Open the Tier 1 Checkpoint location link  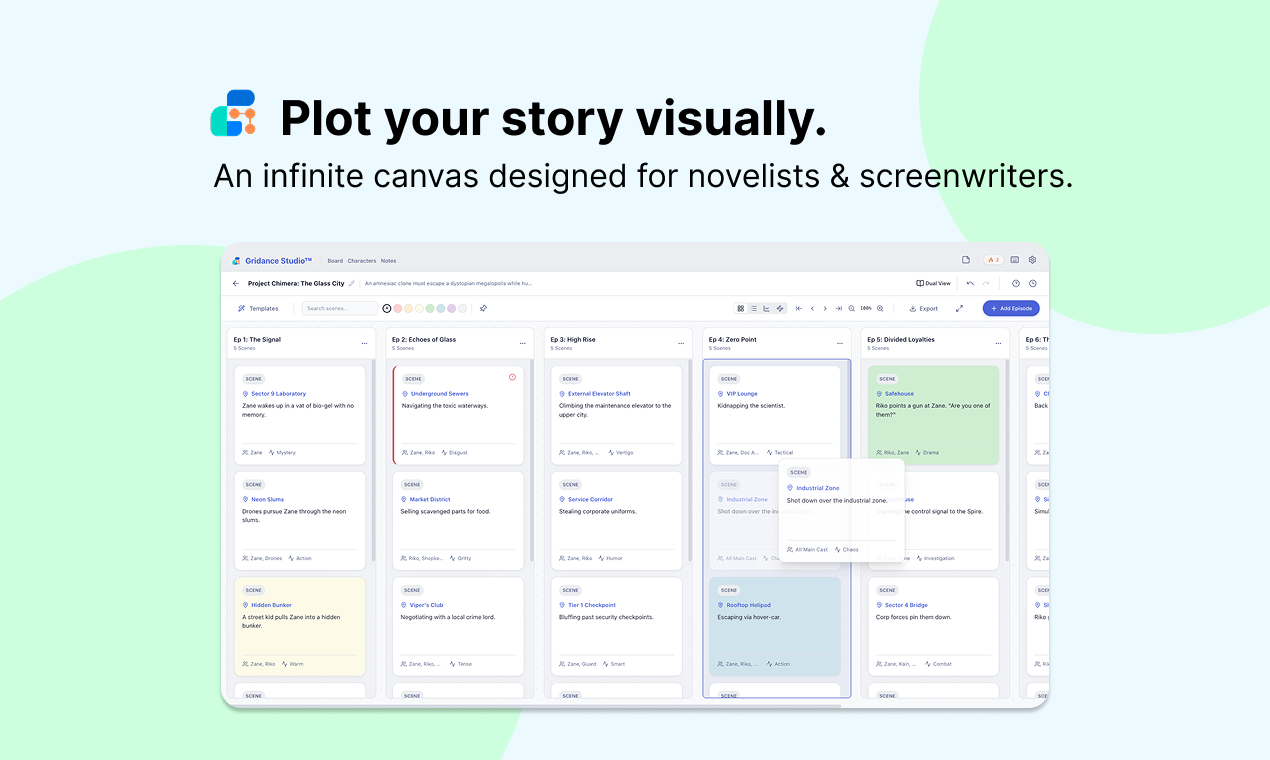coord(592,605)
